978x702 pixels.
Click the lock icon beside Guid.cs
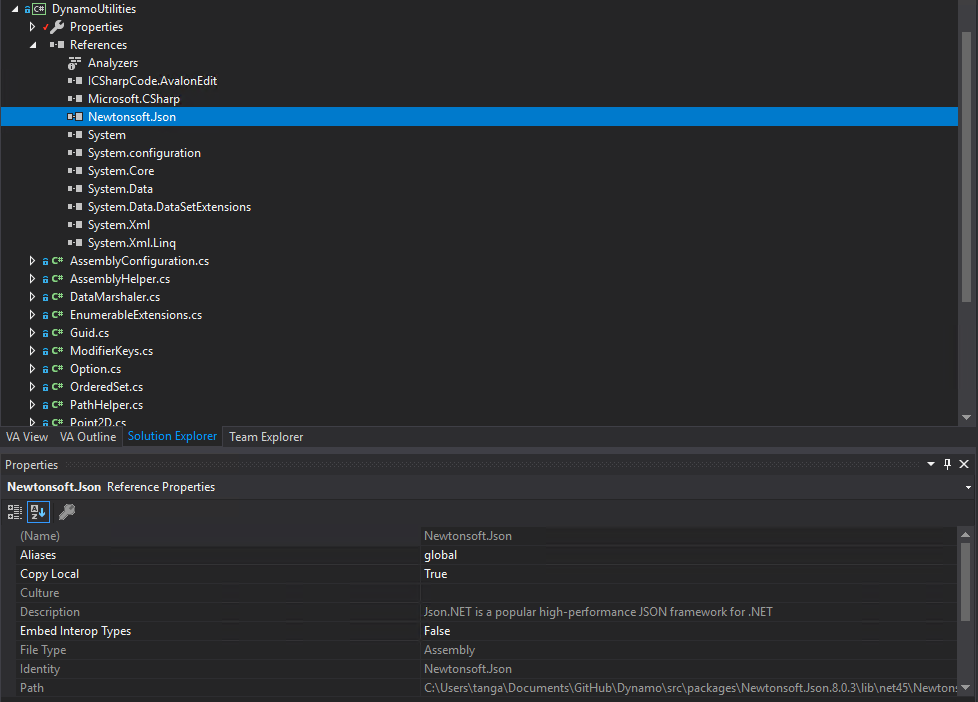coord(46,332)
